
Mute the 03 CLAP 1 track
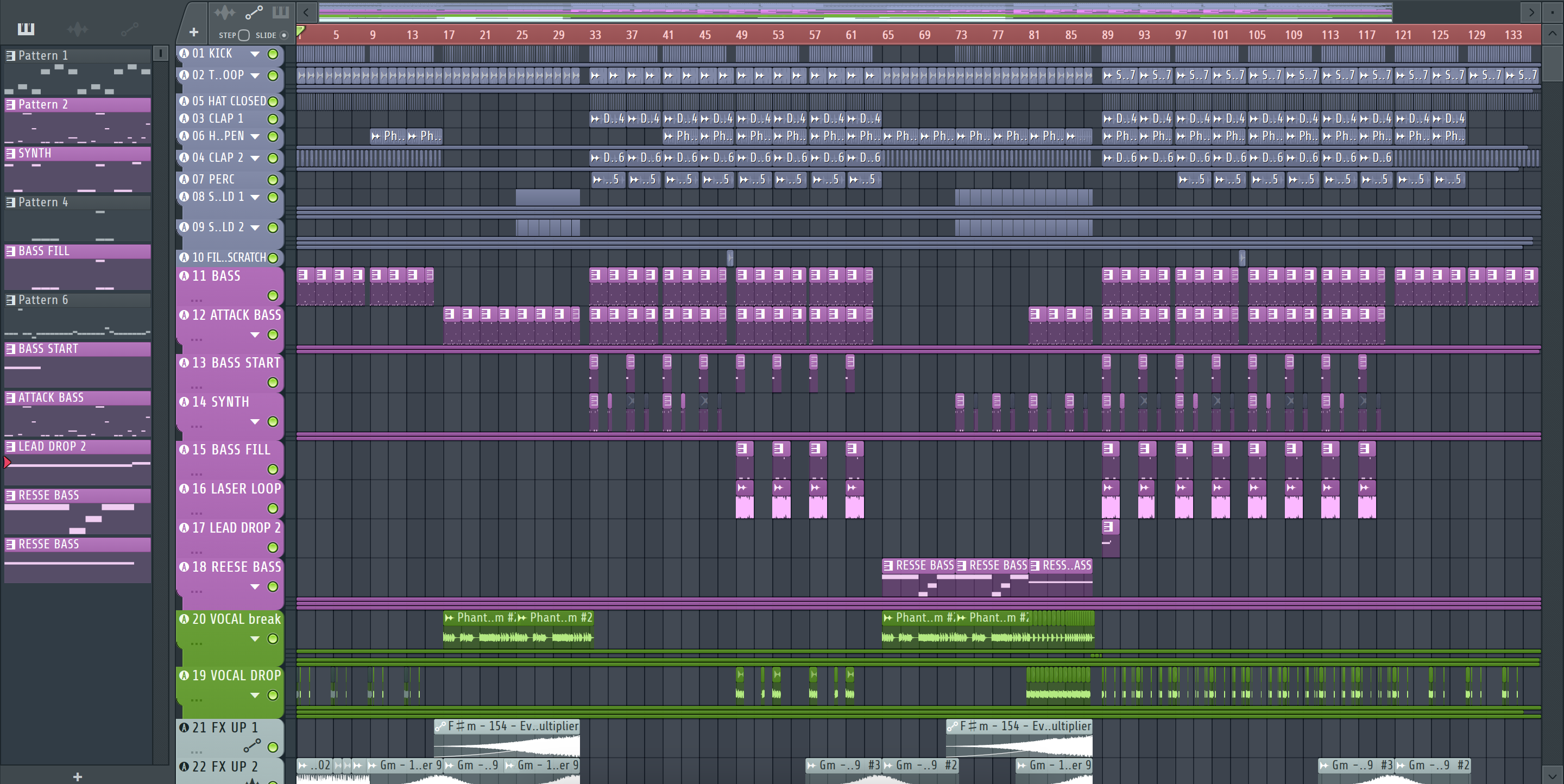(273, 119)
